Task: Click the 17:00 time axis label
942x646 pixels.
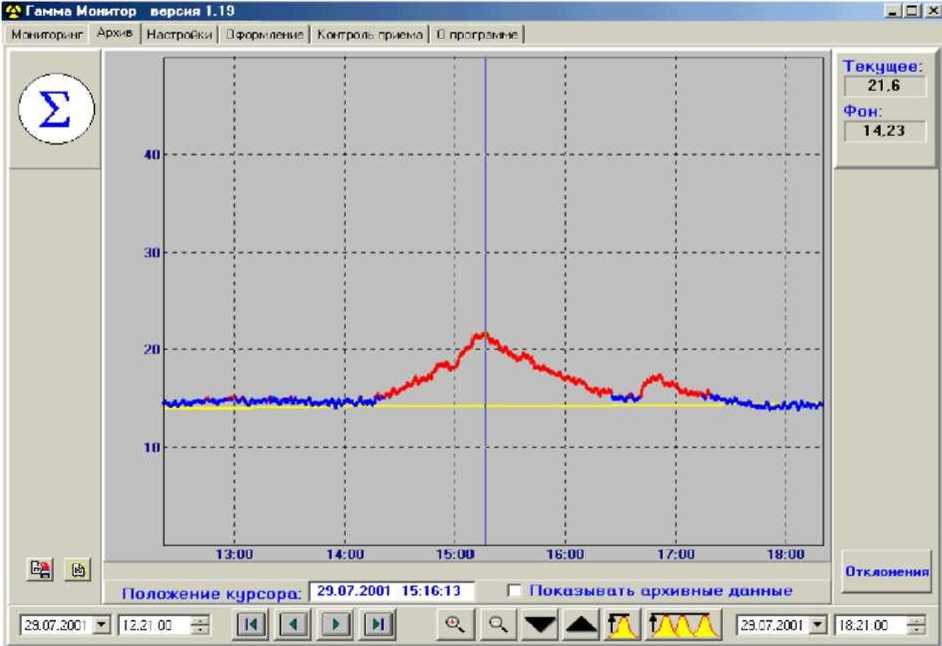Action: pyautogui.click(x=676, y=554)
